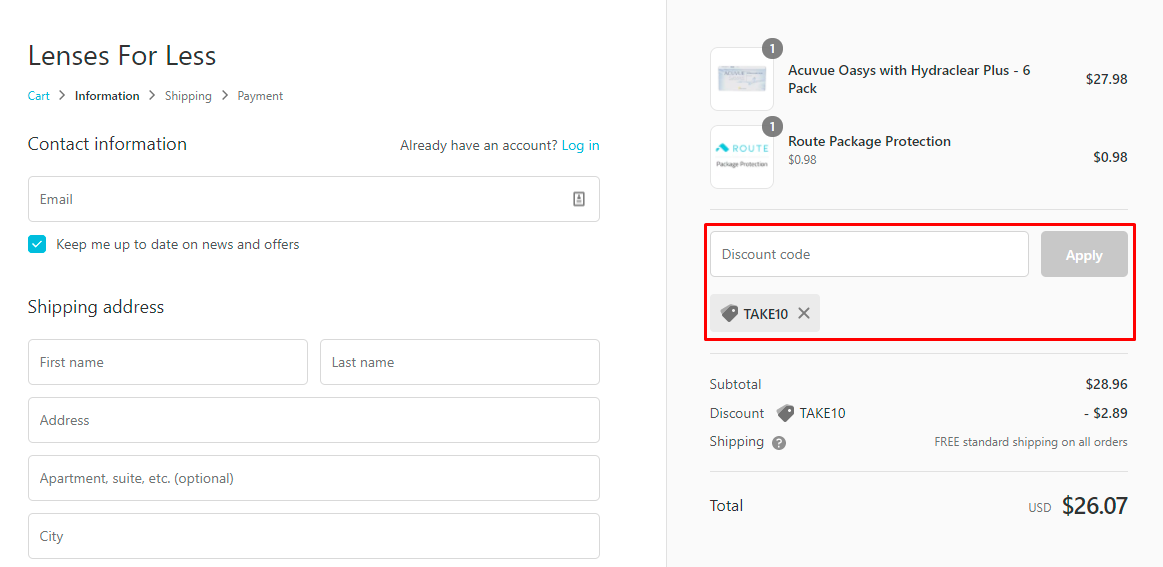This screenshot has height=567, width=1163.
Task: Click the quantity badge on Acuvue Oasys item
Action: click(x=772, y=49)
